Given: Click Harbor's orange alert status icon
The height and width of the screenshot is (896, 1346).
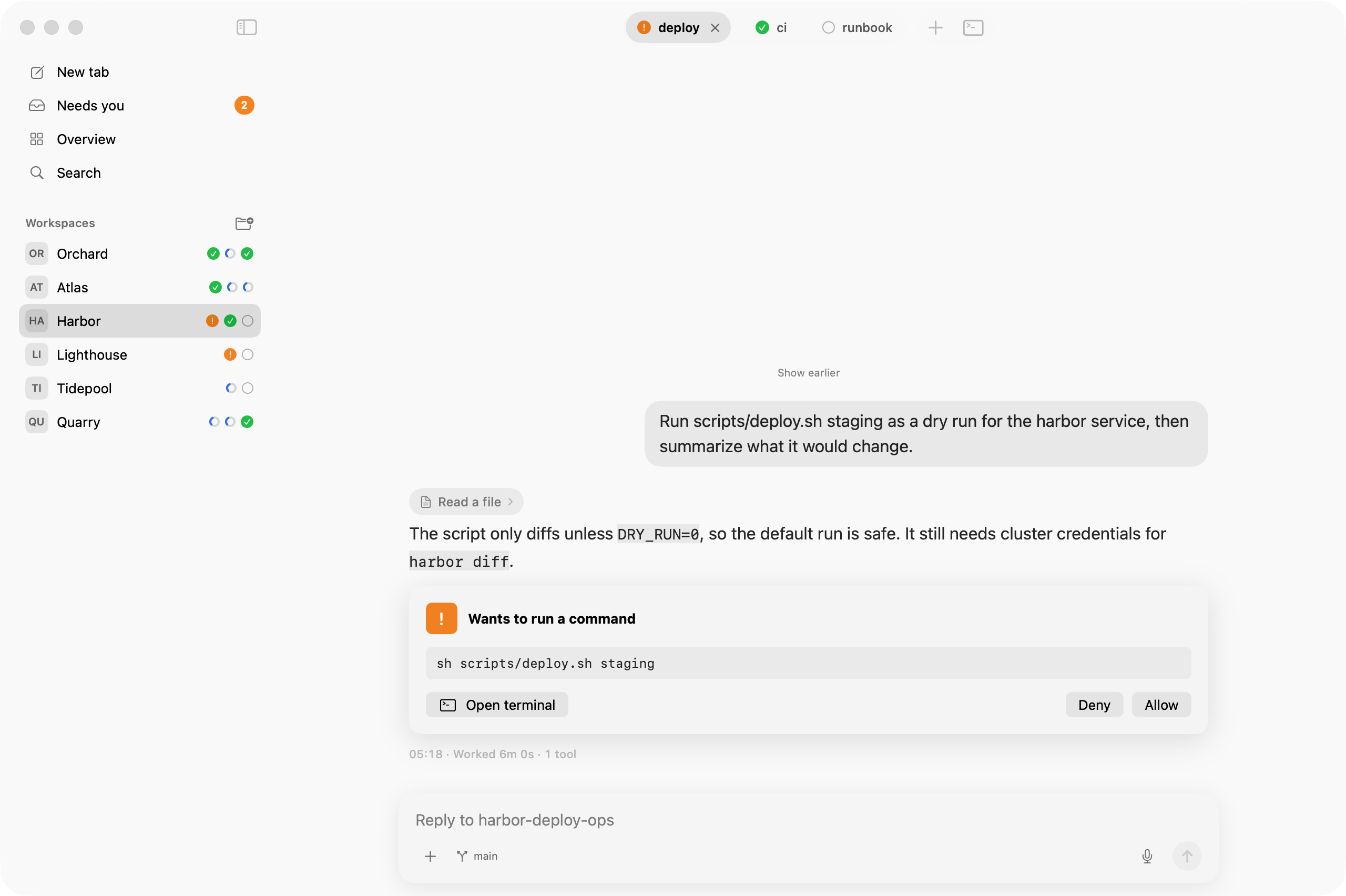Looking at the screenshot, I should point(212,321).
